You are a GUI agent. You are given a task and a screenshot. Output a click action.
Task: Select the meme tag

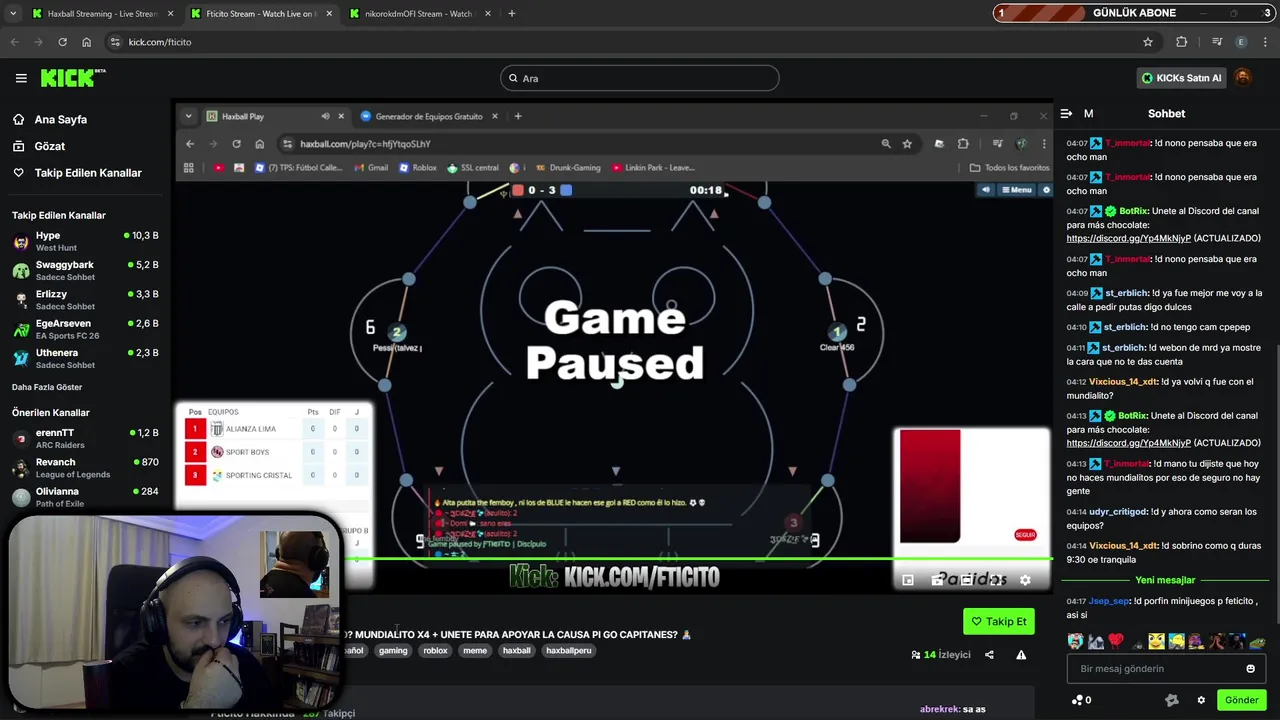click(475, 650)
